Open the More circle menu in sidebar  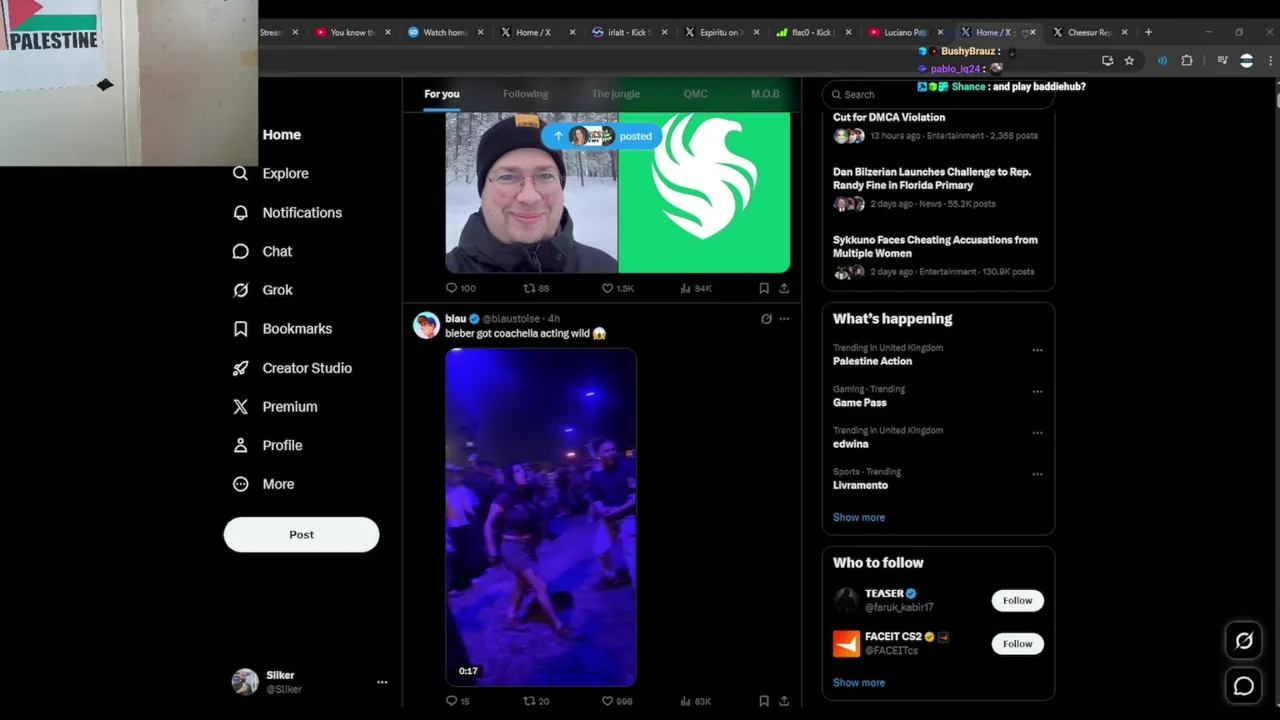(240, 484)
